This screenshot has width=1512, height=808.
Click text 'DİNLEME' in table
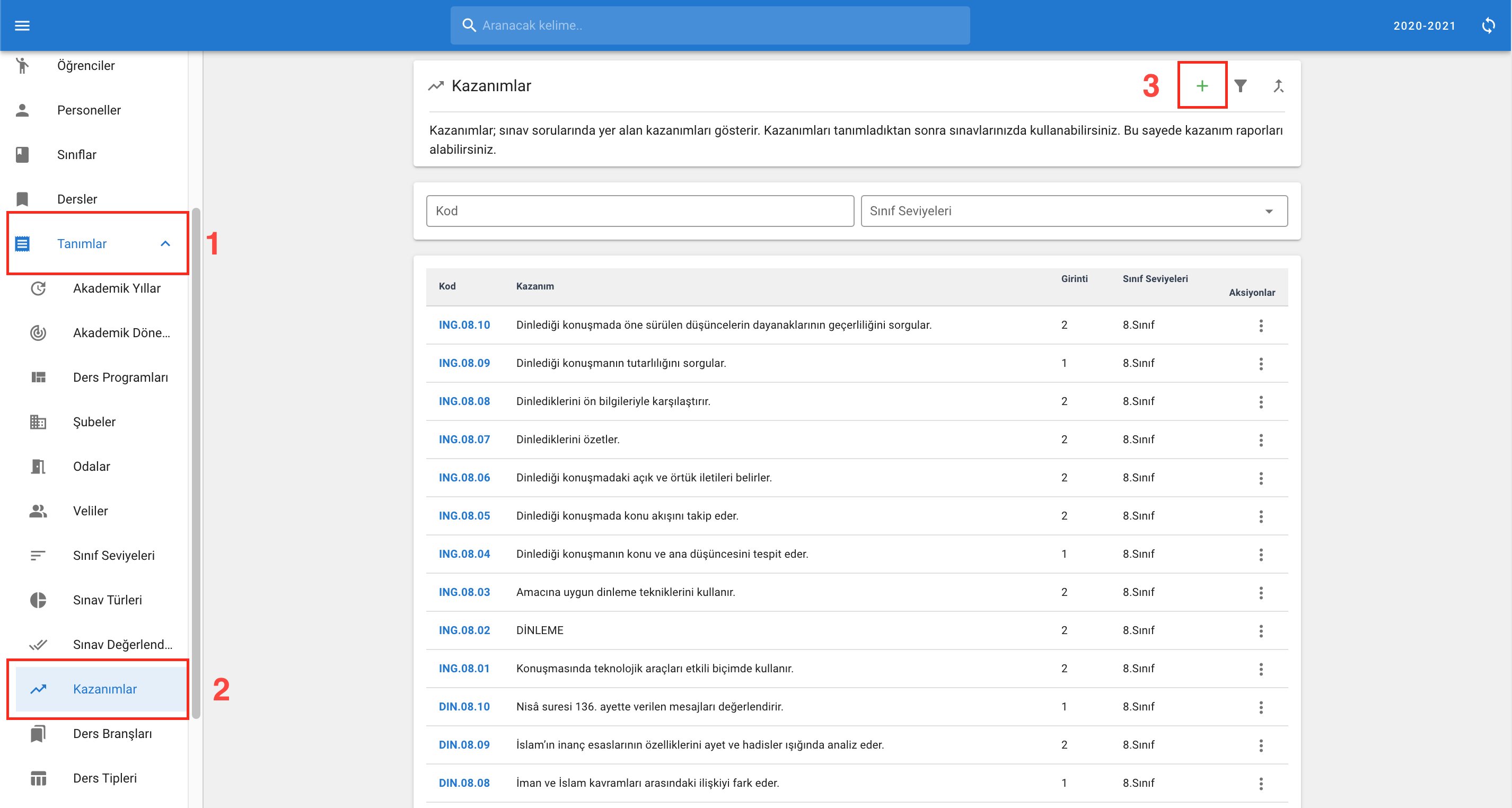[539, 630]
